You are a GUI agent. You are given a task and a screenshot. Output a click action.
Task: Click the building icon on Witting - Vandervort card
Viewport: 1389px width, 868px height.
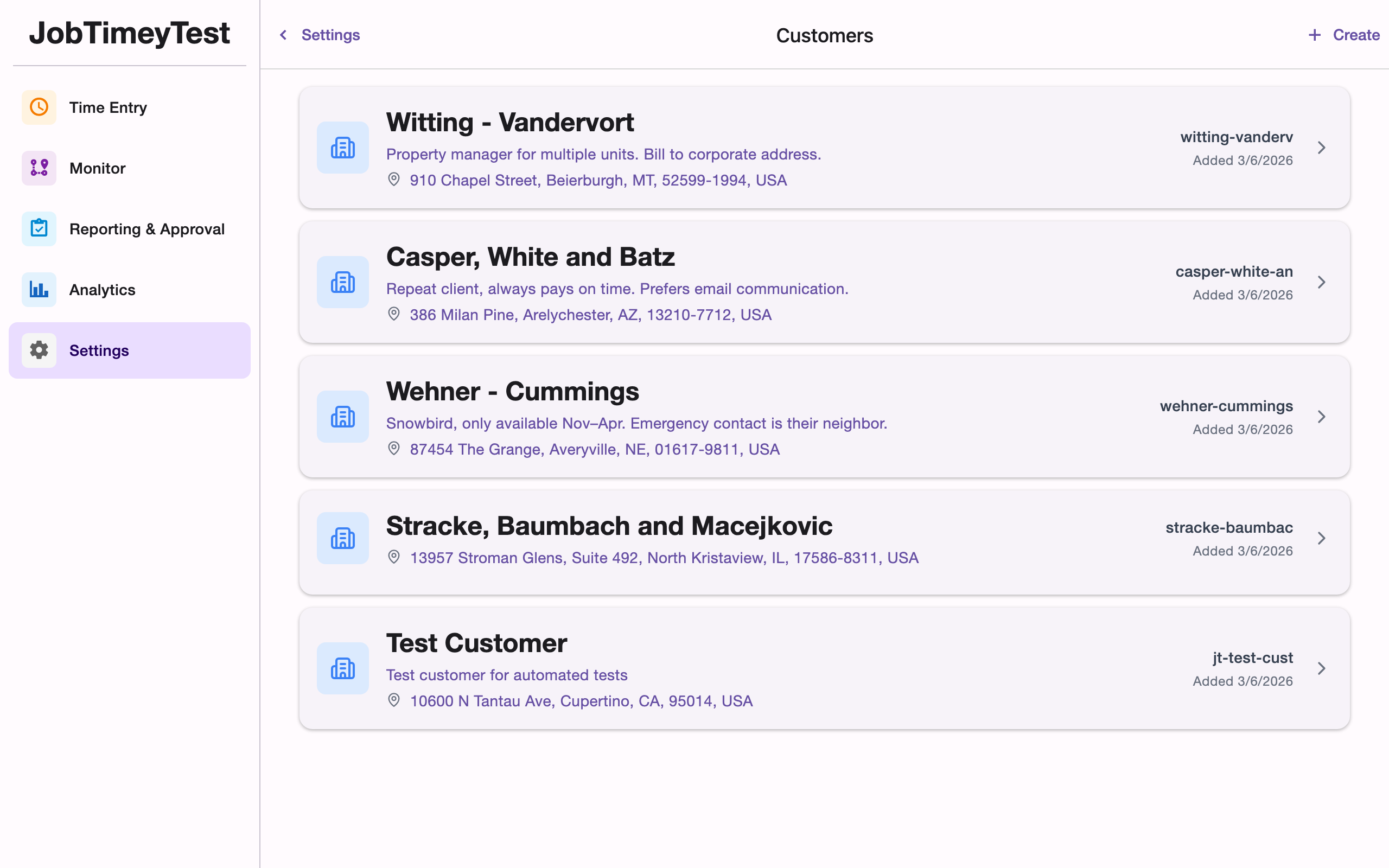(343, 148)
